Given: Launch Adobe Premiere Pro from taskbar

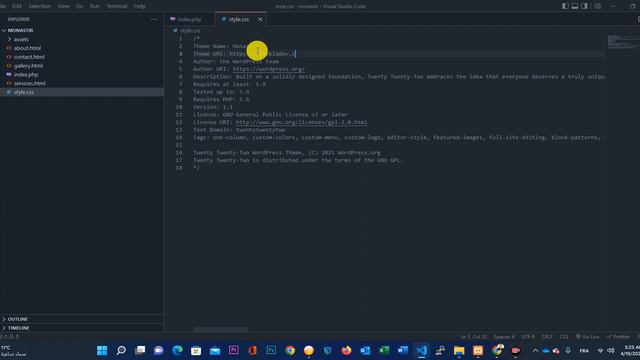Looking at the screenshot, I should pyautogui.click(x=233, y=350).
